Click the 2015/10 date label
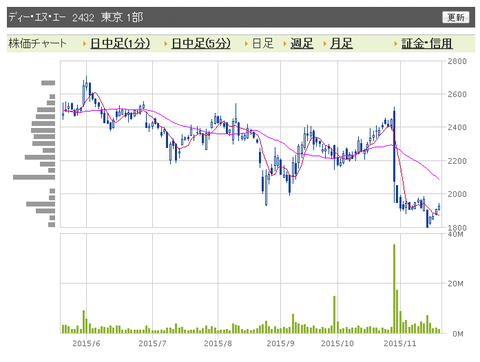 [337, 344]
